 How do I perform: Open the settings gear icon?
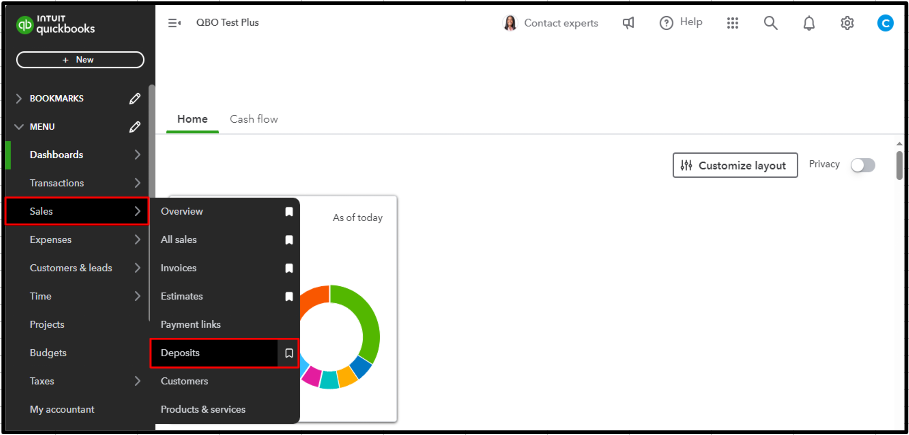point(847,23)
